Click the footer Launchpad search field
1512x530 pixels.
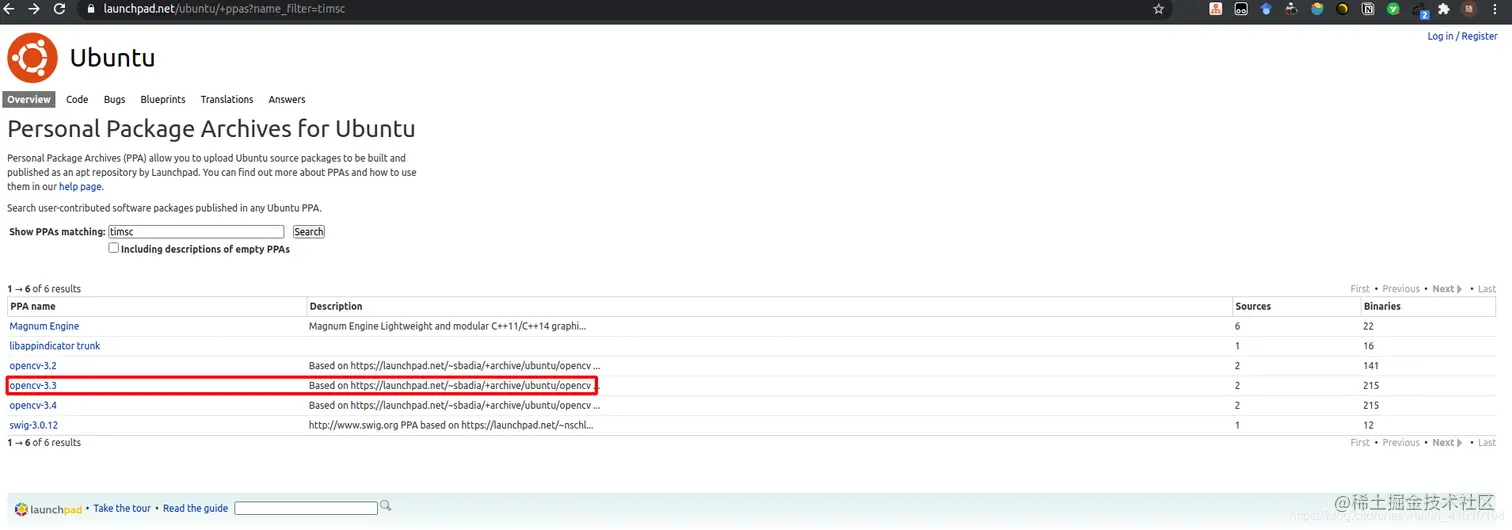pos(306,508)
